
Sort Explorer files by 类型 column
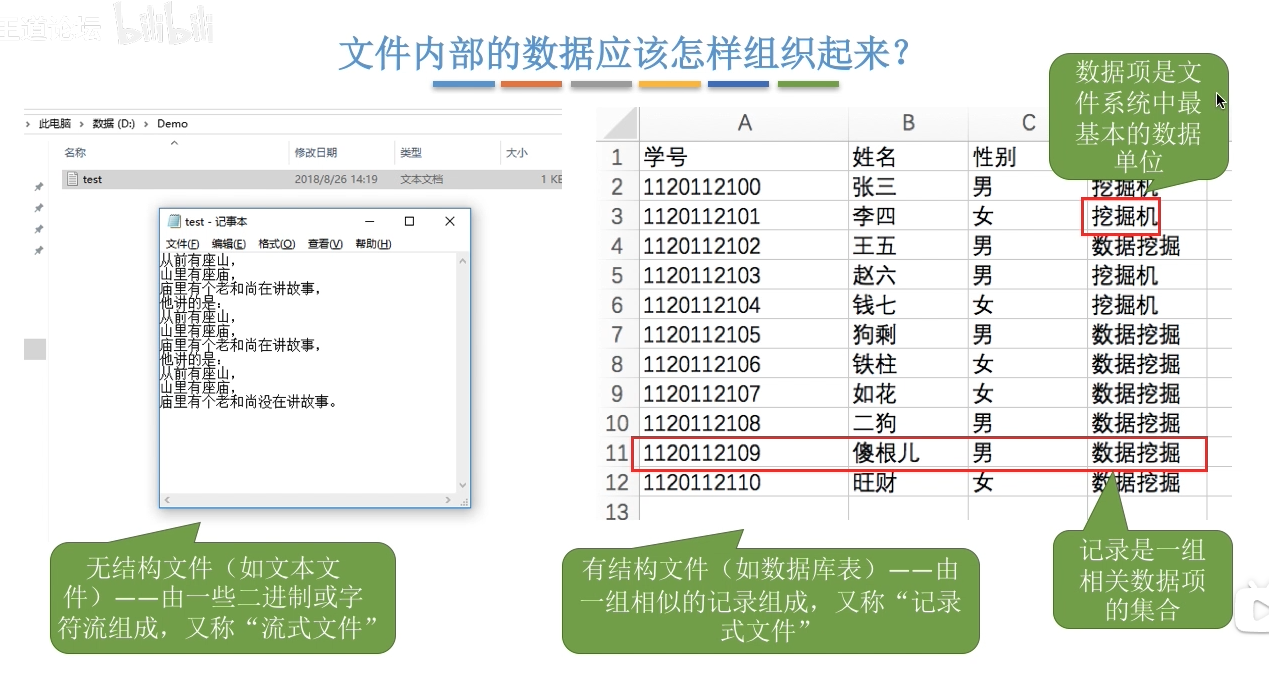411,153
